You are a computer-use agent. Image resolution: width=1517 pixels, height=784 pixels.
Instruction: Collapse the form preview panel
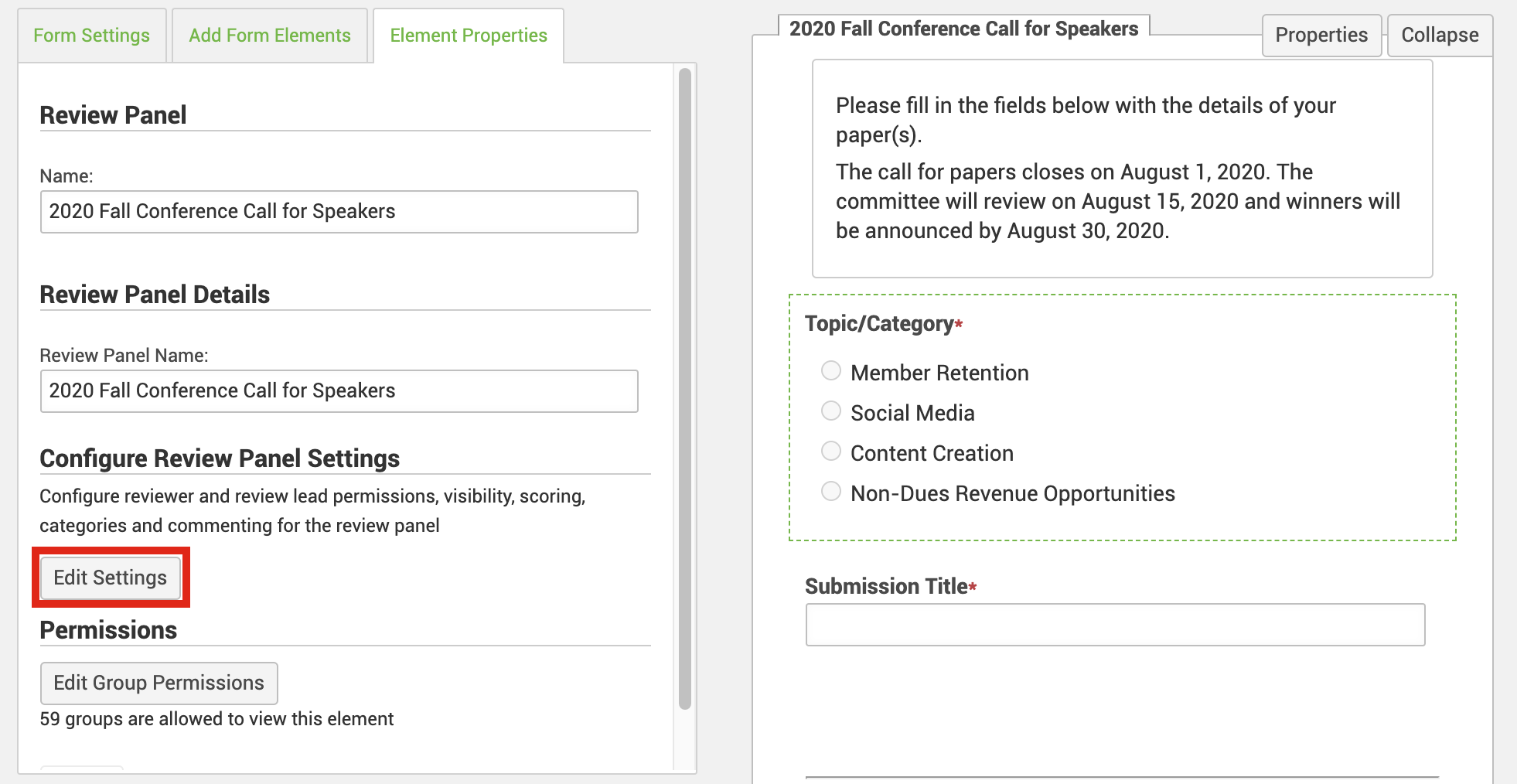click(1439, 35)
